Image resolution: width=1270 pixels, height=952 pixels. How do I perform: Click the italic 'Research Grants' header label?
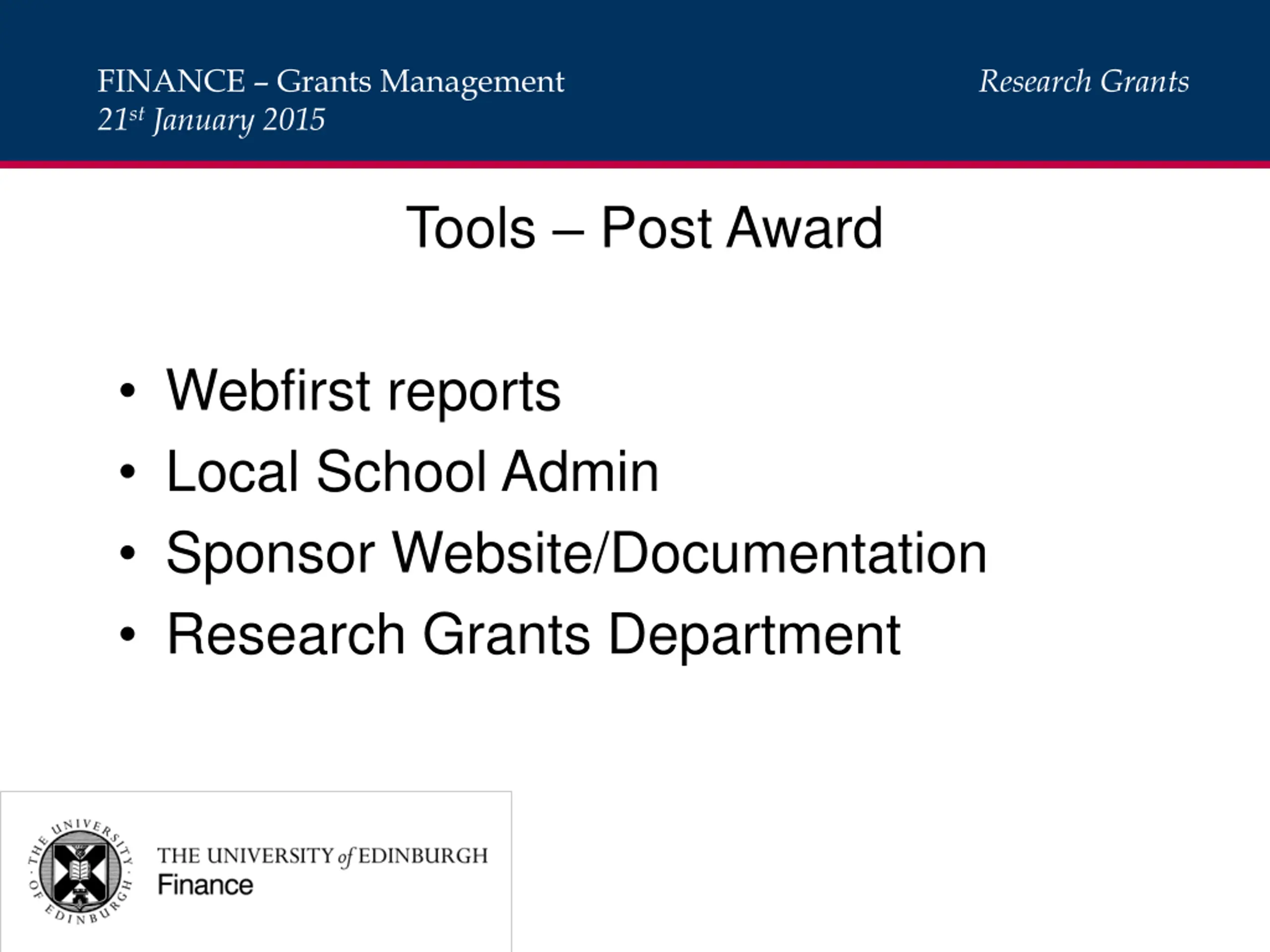(1083, 81)
